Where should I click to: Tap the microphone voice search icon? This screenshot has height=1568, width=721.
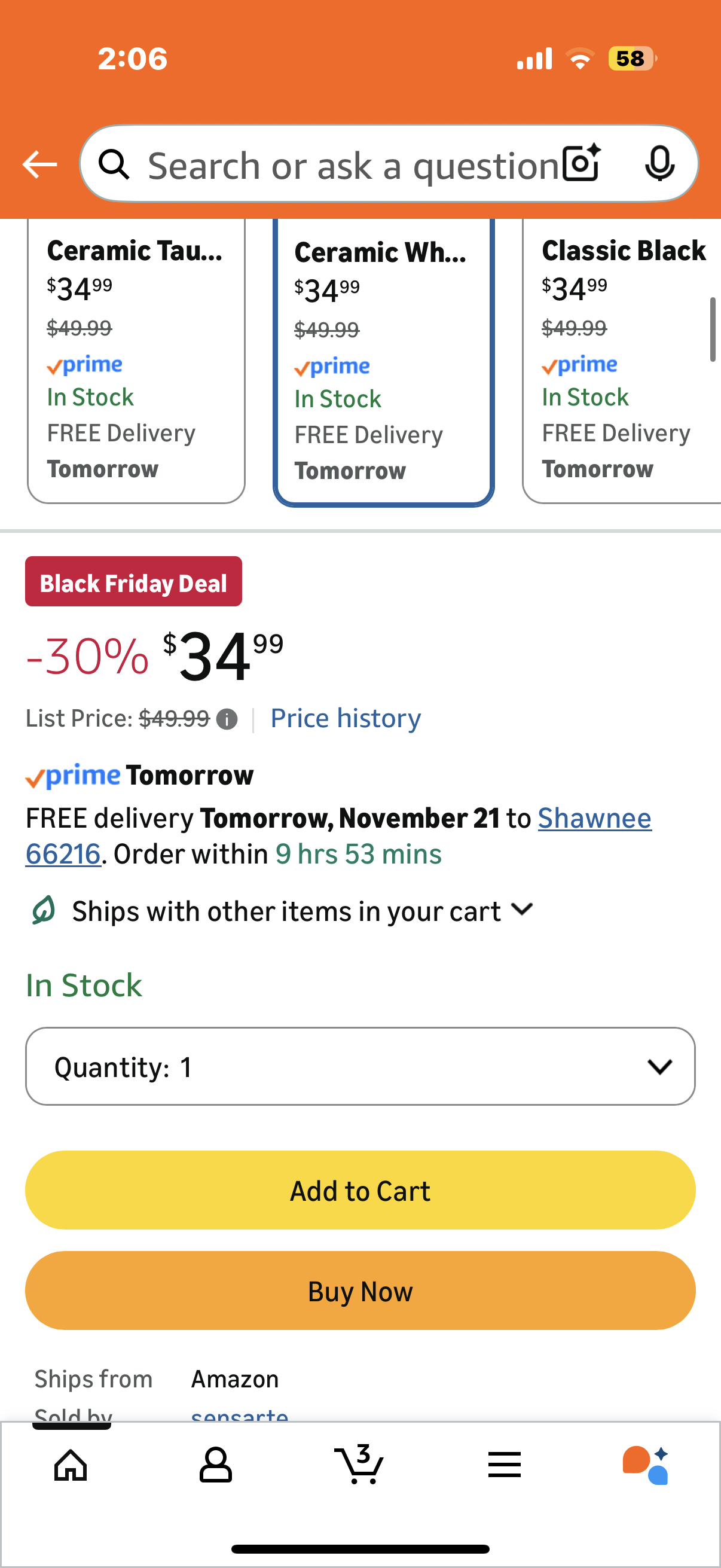pos(659,163)
